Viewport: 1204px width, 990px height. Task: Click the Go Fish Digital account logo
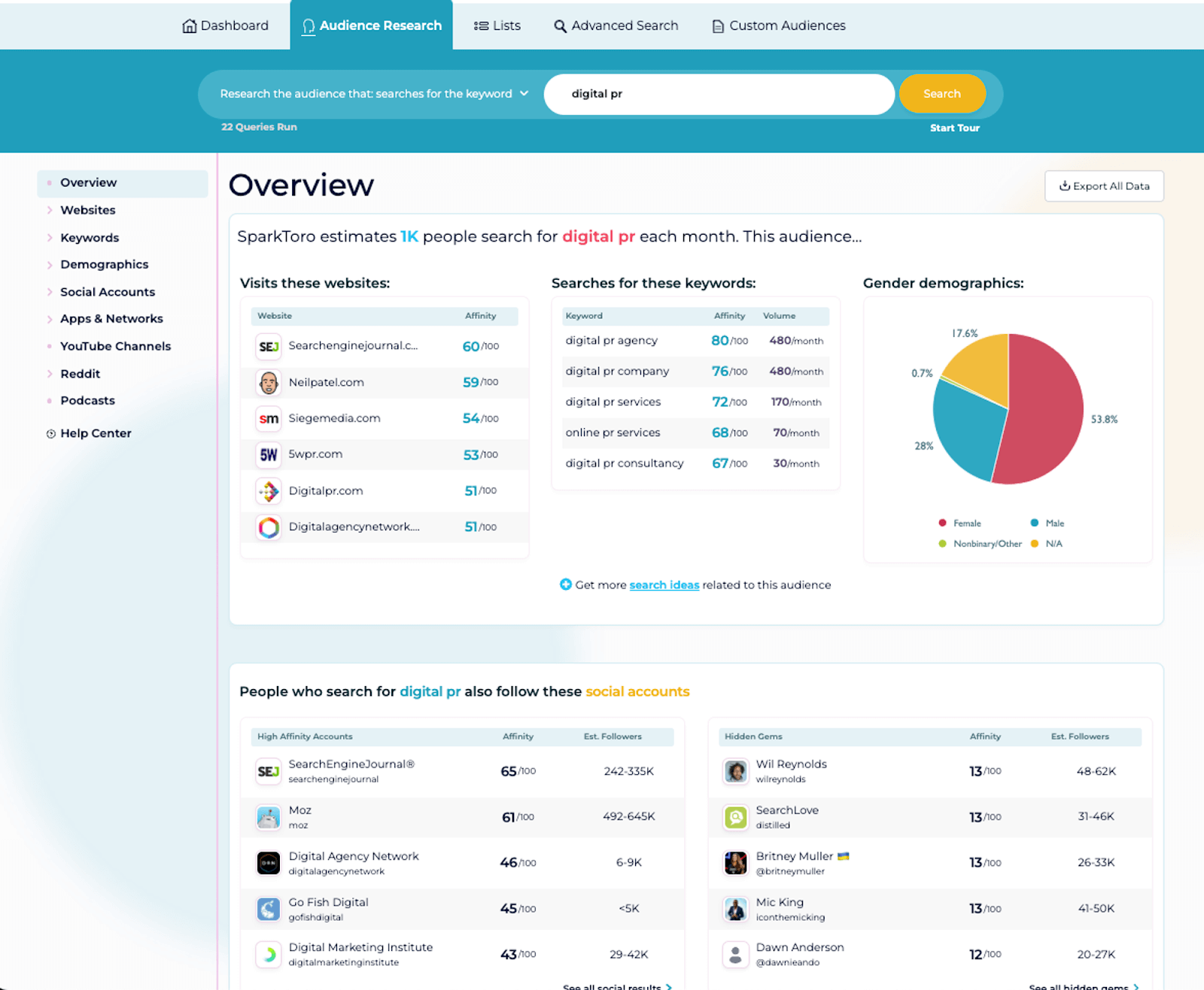(x=269, y=909)
